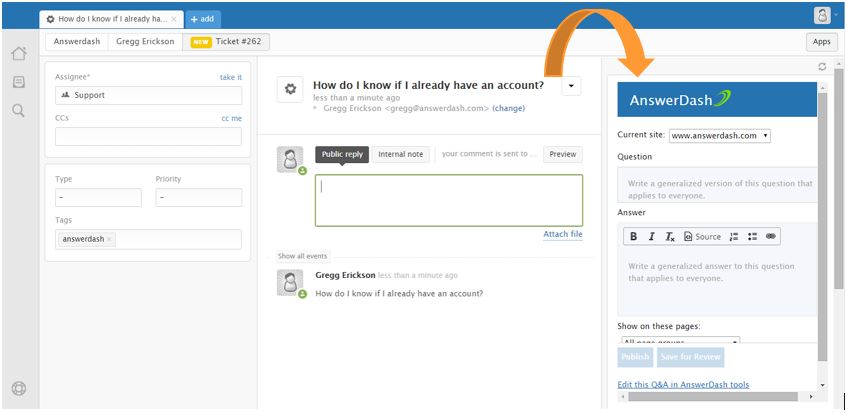The image size is (846, 413).
Task: Insert a numbered list in answer editor
Action: [x=733, y=236]
